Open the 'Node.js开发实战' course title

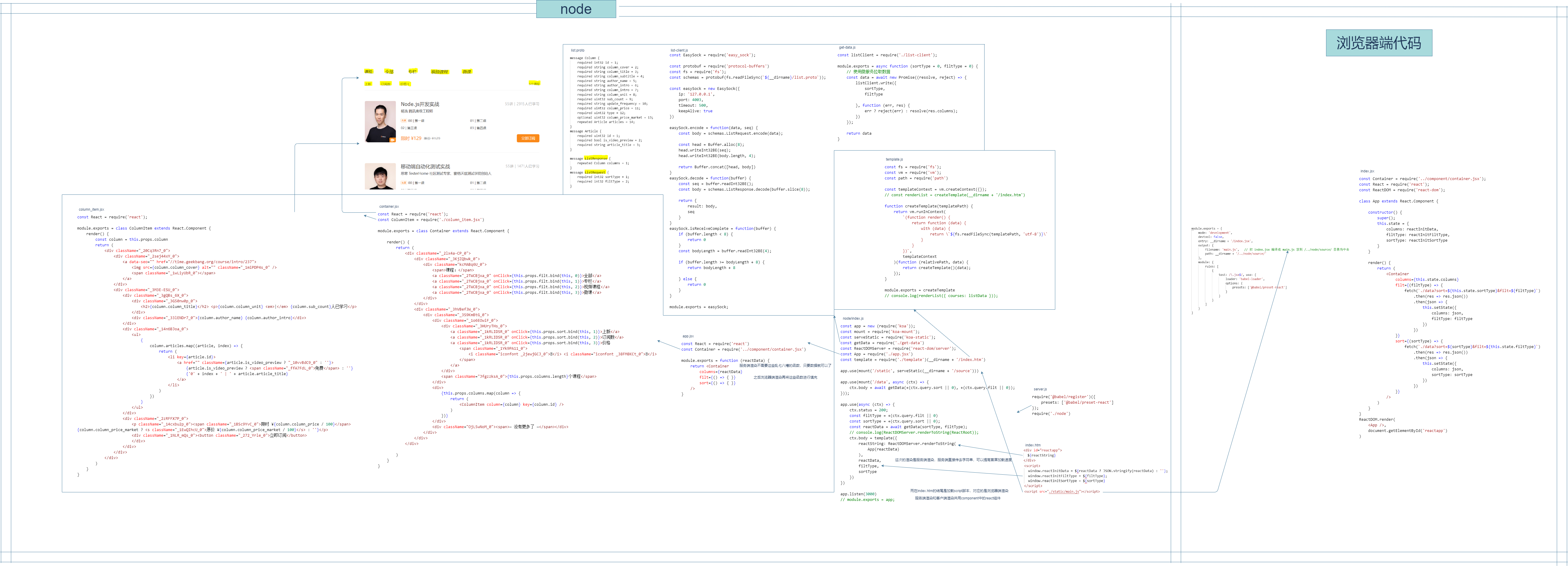click(x=420, y=104)
